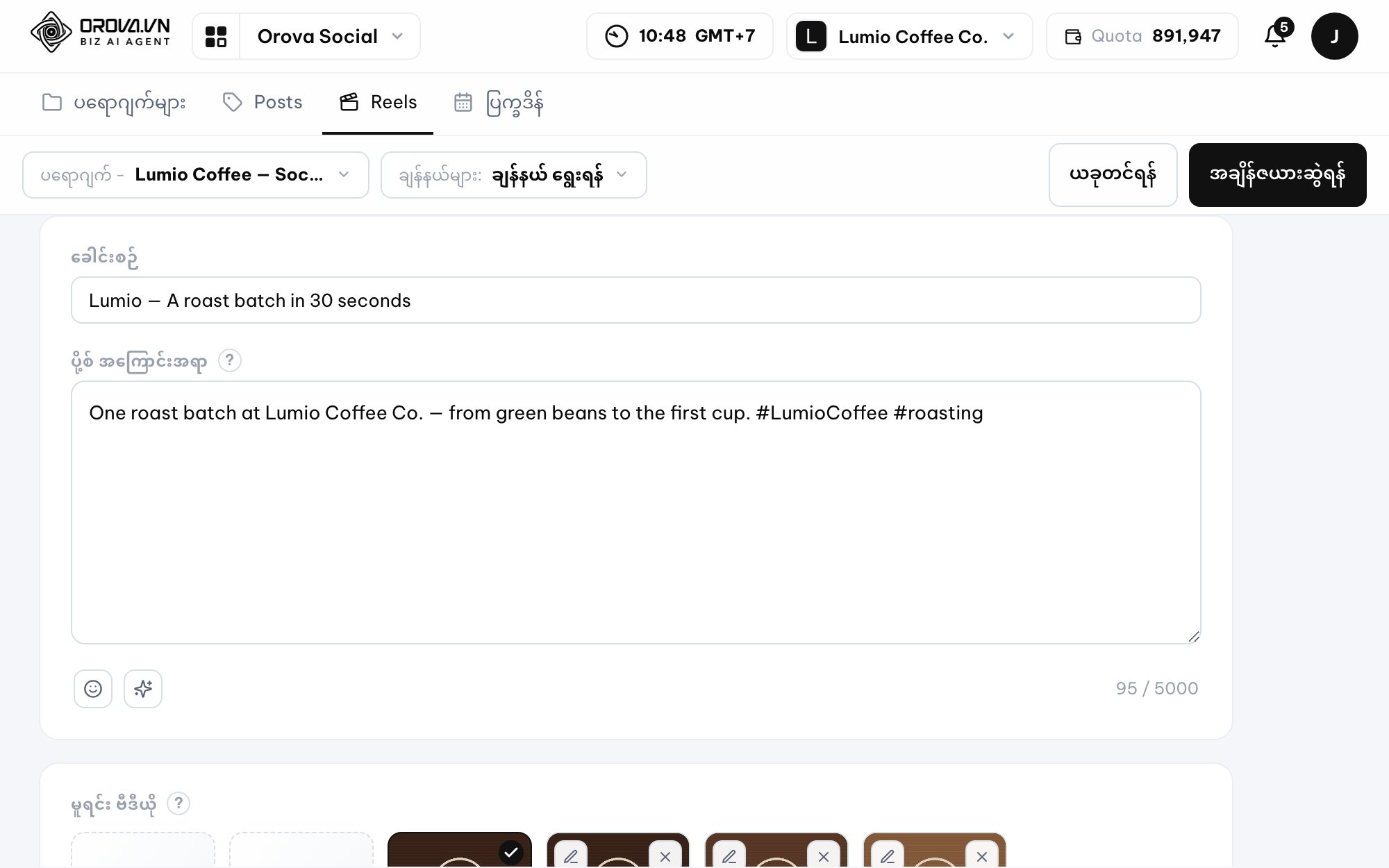Viewport: 1389px width, 868px height.
Task: Click the first dashed empty upload slot
Action: [143, 850]
